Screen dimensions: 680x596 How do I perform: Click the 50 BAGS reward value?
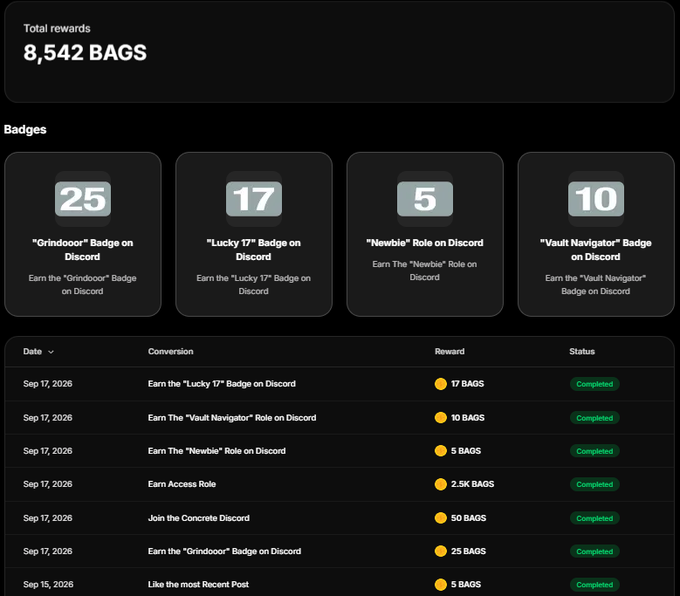click(x=468, y=518)
